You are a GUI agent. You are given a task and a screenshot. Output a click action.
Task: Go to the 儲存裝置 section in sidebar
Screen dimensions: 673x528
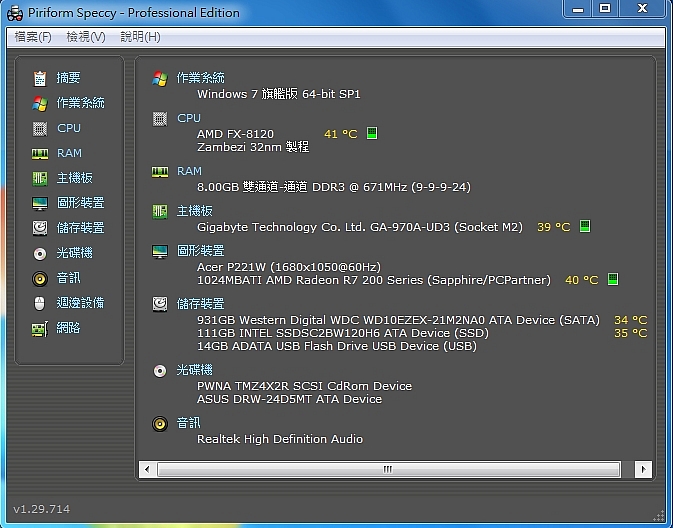81,228
